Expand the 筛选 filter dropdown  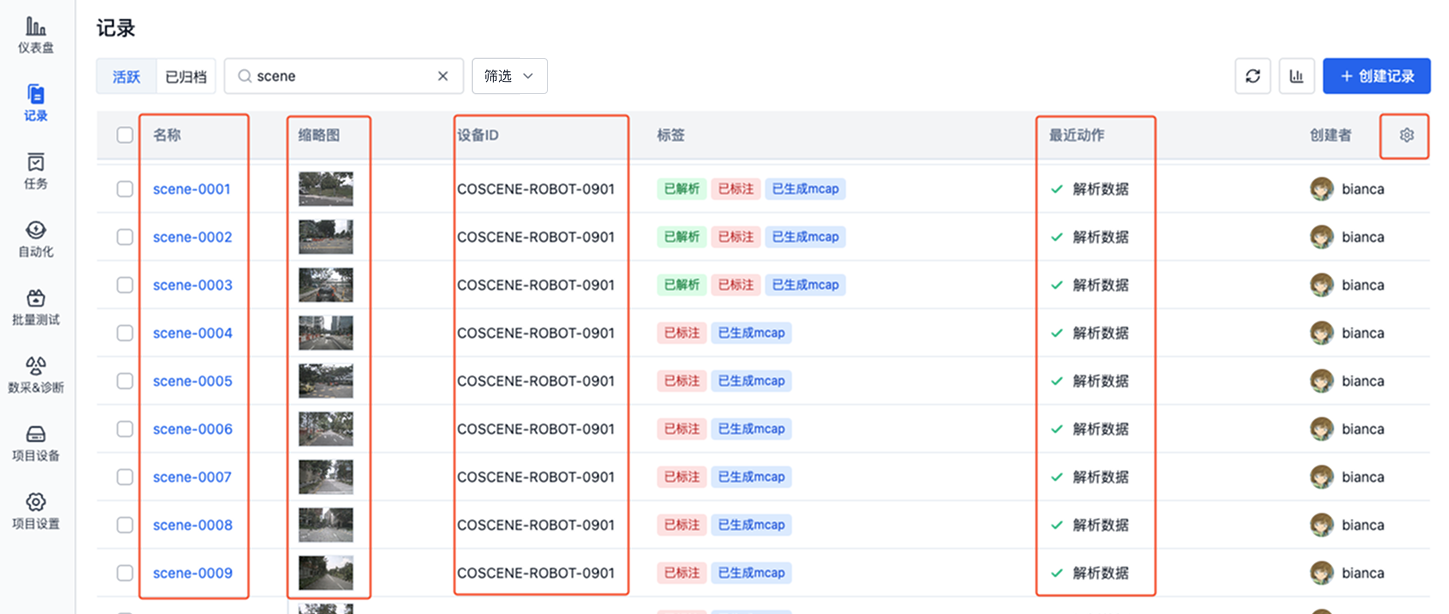509,76
